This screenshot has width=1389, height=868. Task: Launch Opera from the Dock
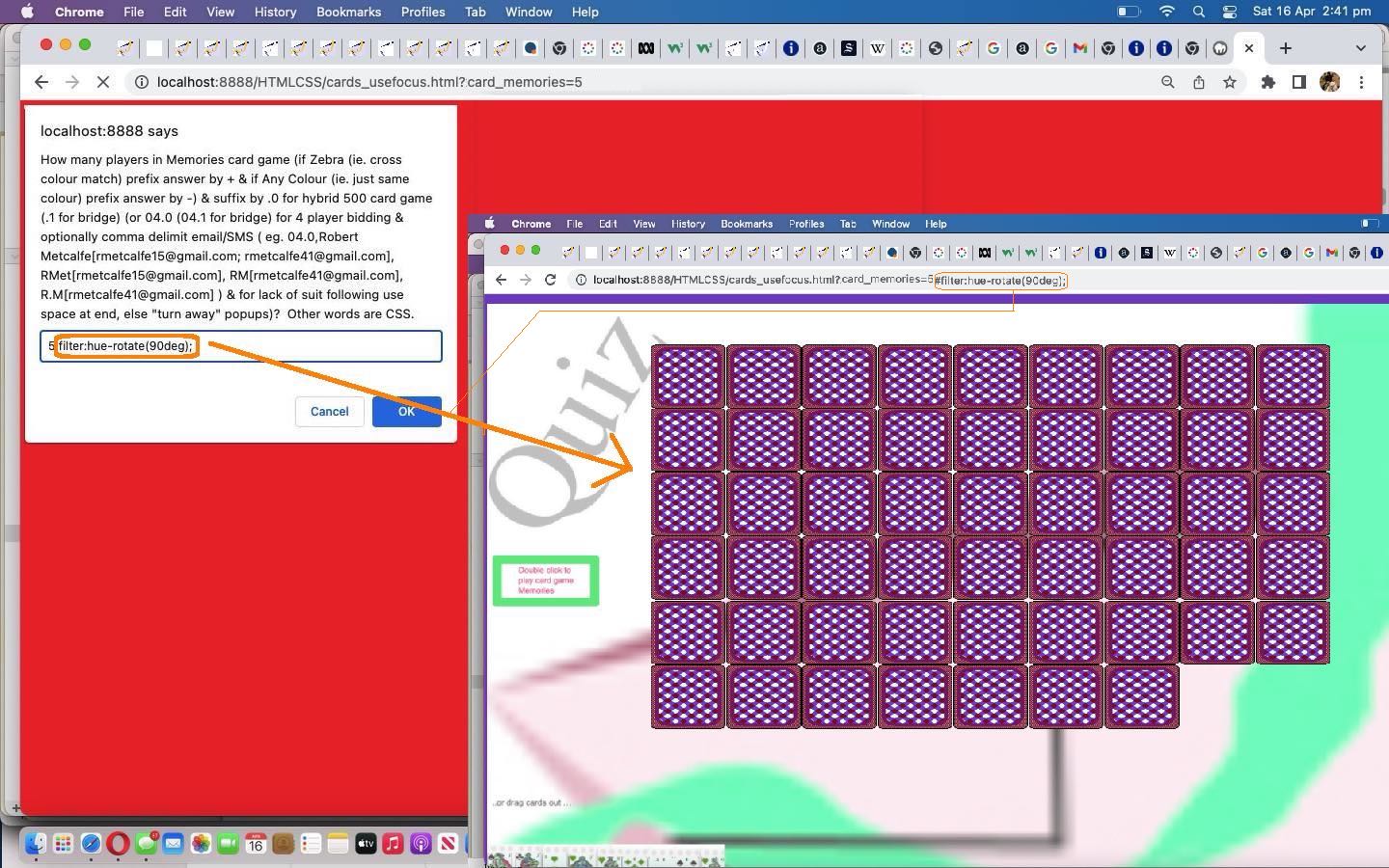tap(119, 844)
